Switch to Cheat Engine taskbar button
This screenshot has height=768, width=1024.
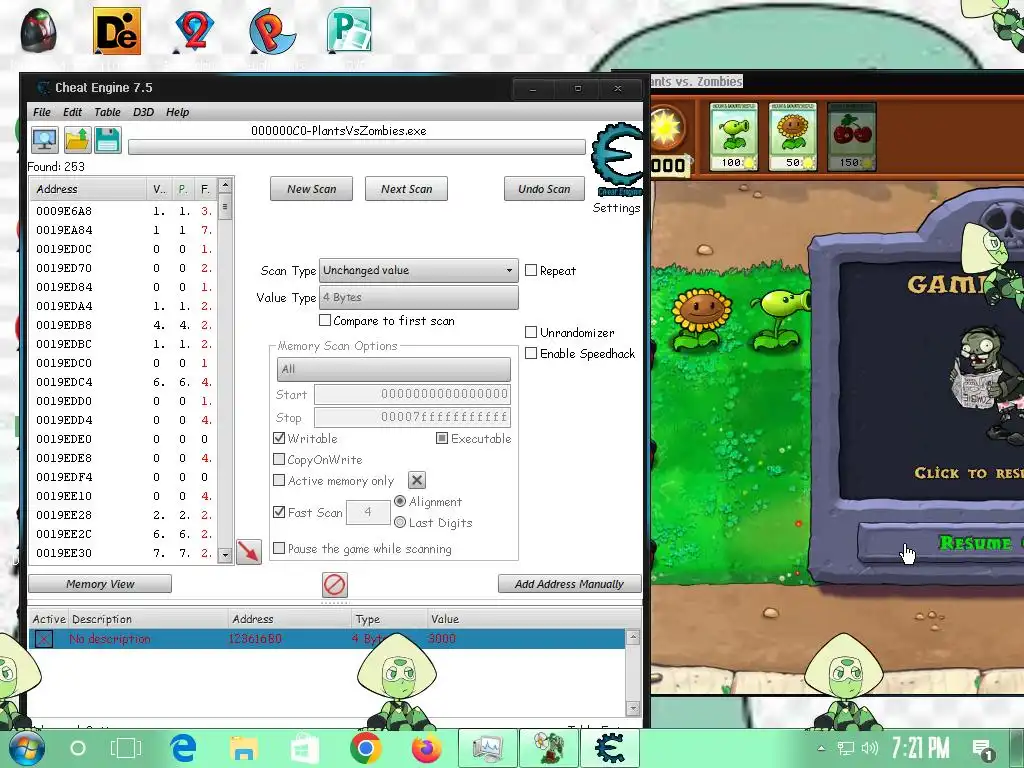609,748
